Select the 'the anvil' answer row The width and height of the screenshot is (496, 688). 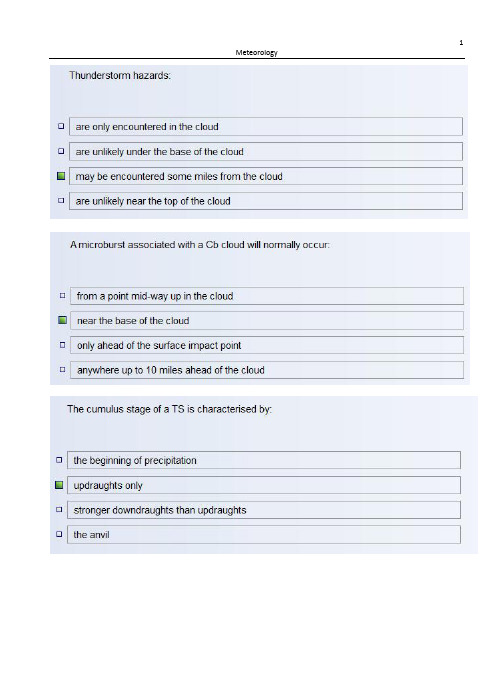264,534
